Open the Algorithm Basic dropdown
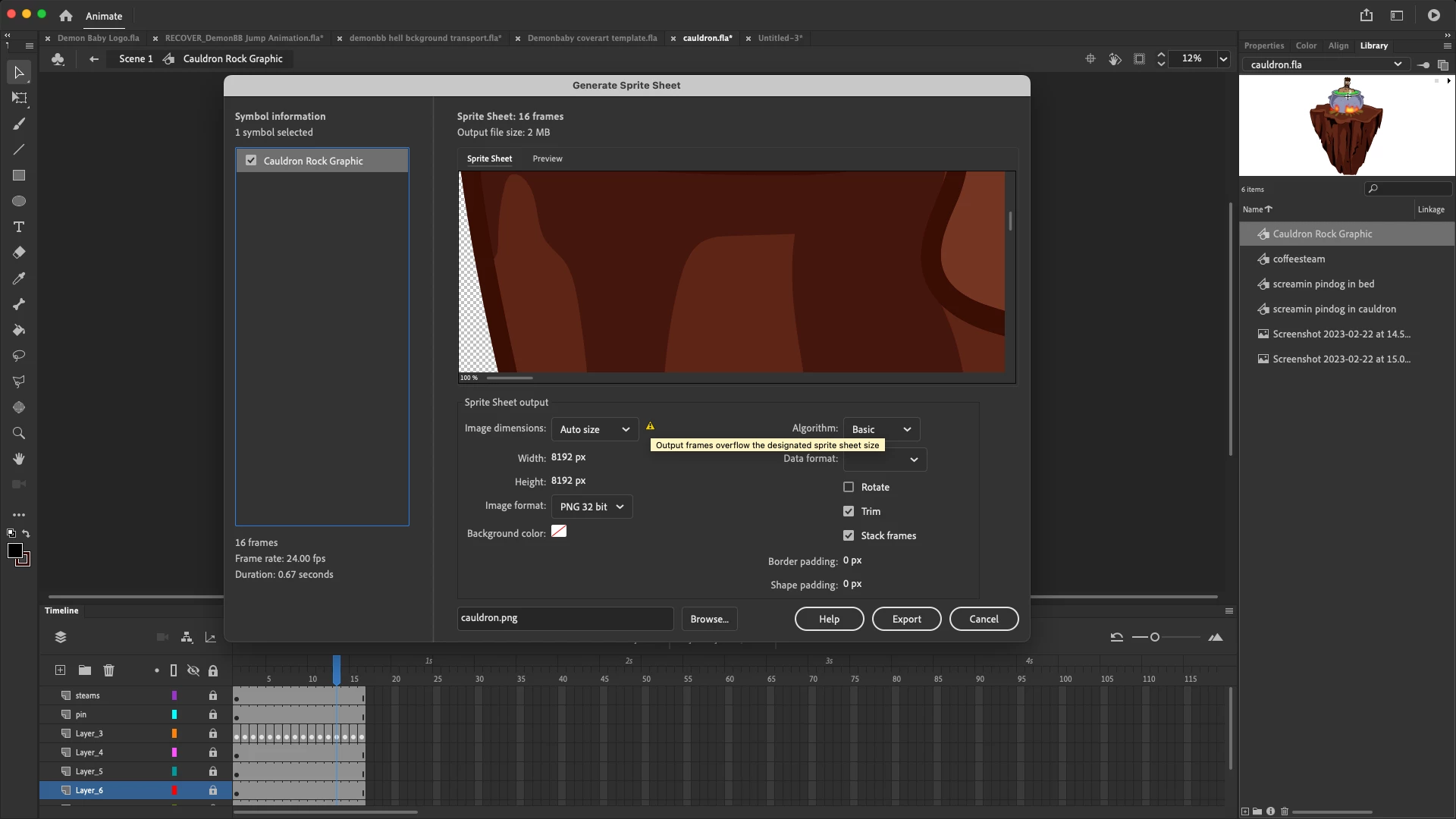The height and width of the screenshot is (819, 1456). click(x=880, y=429)
